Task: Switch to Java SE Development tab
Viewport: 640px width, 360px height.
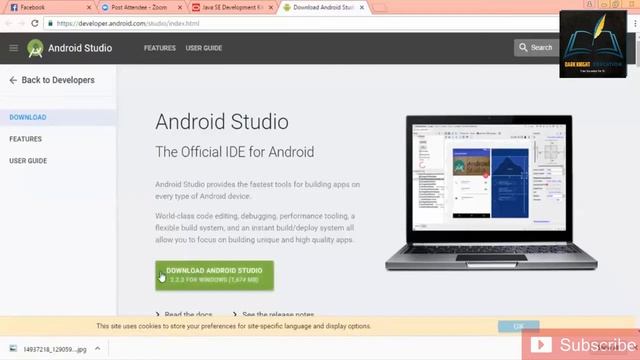Action: 233,7
